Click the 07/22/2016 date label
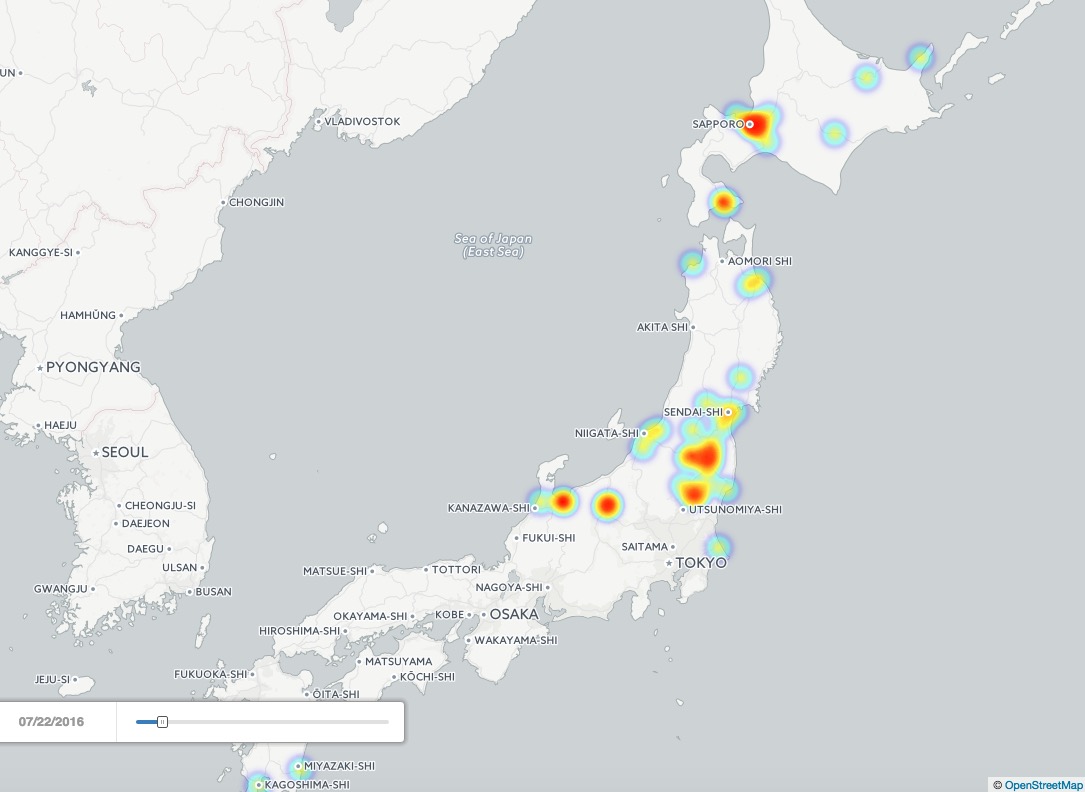Viewport: 1085px width, 792px height. 51,722
